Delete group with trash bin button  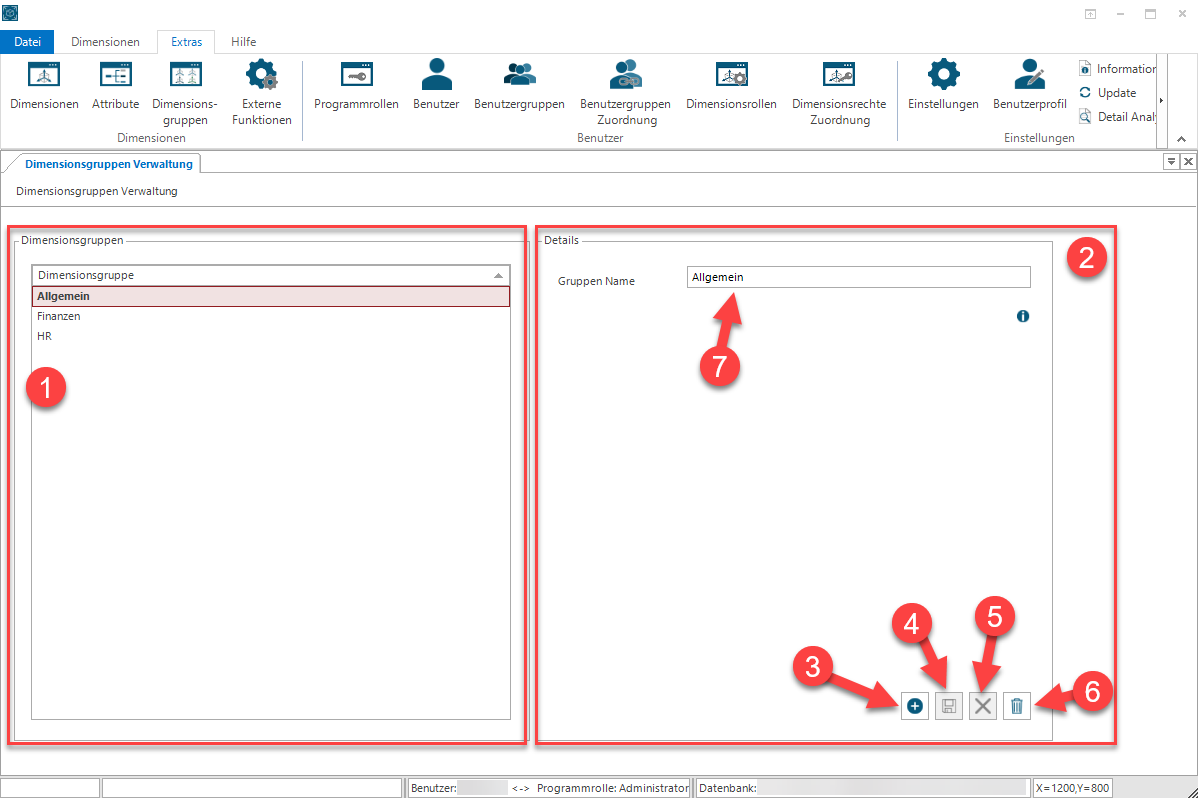click(1017, 706)
